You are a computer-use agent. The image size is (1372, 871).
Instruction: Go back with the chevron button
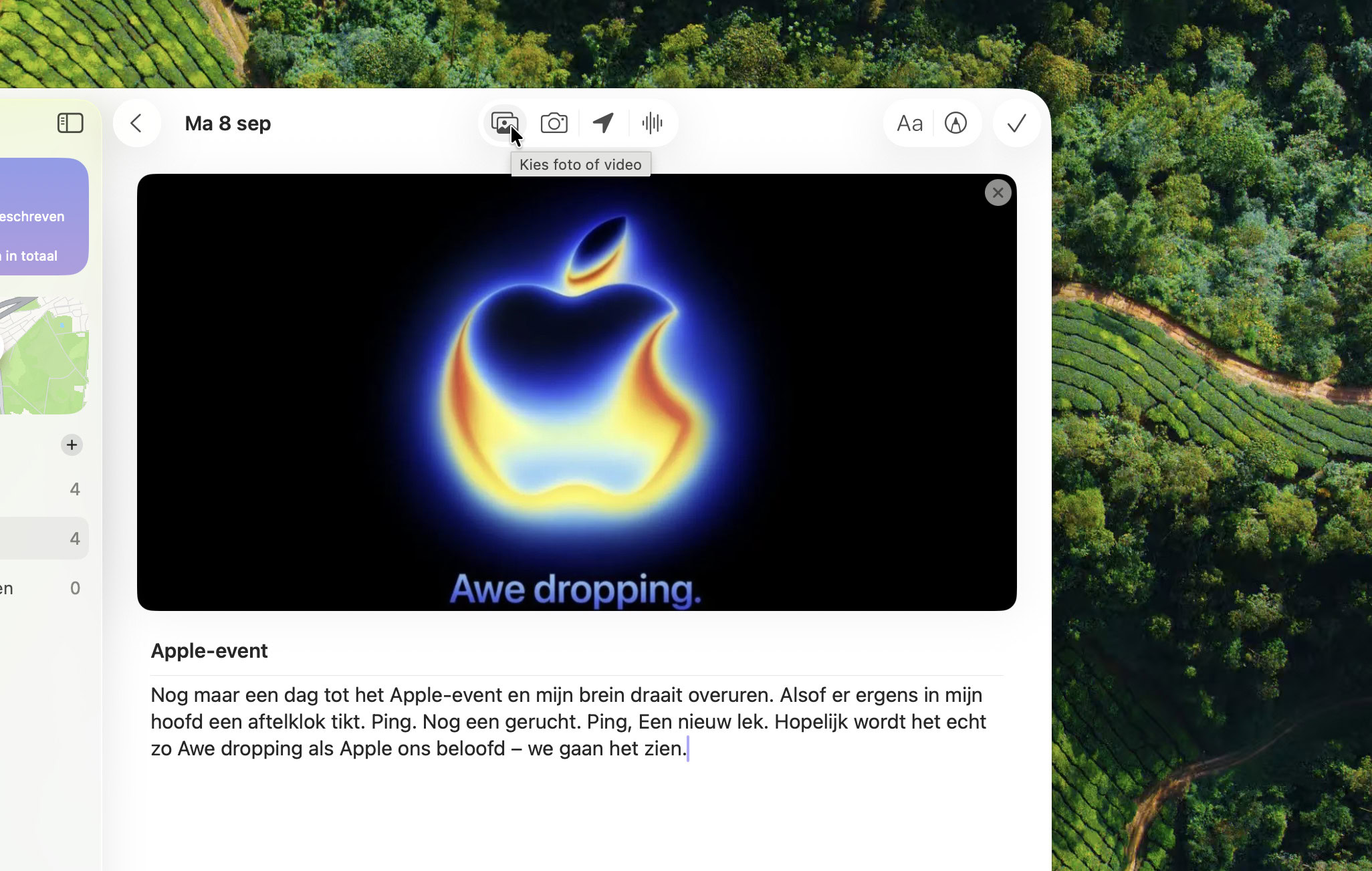click(136, 123)
